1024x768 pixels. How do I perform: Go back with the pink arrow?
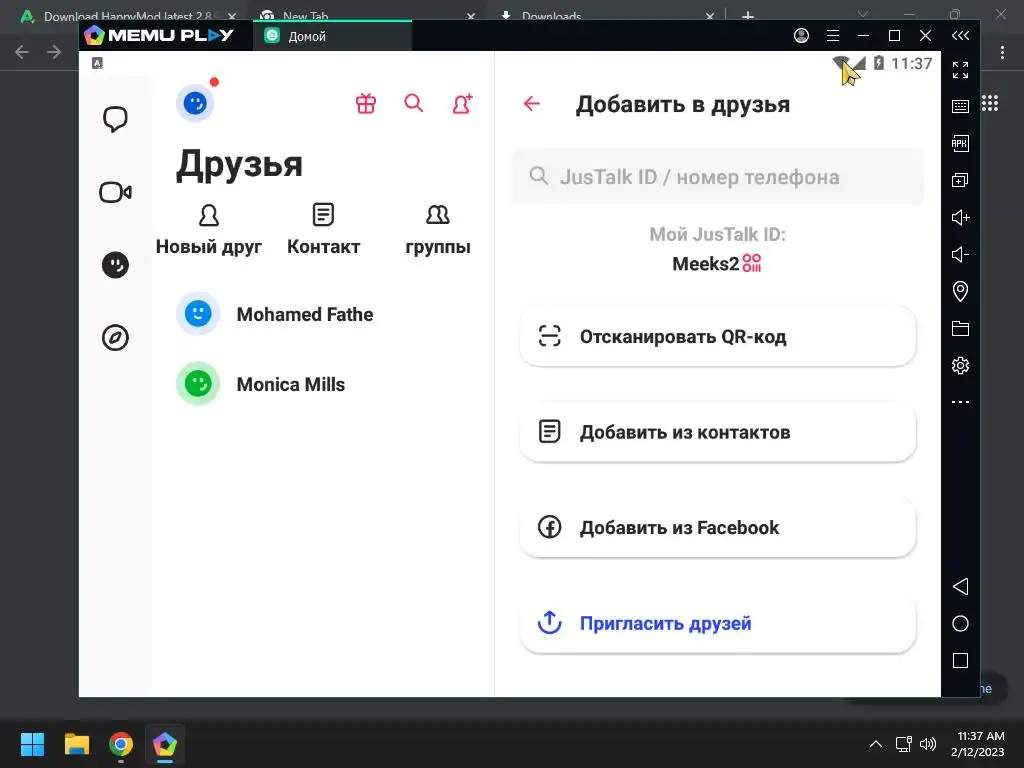(532, 103)
